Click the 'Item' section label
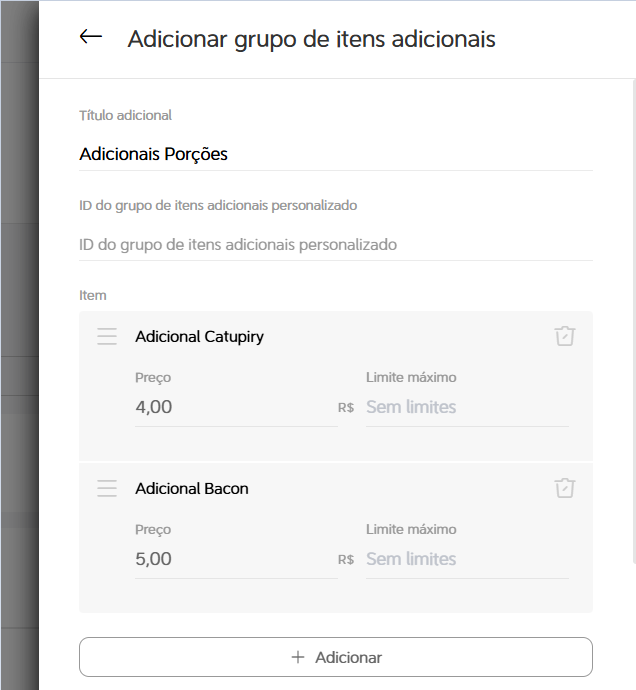The height and width of the screenshot is (690, 636). click(93, 295)
